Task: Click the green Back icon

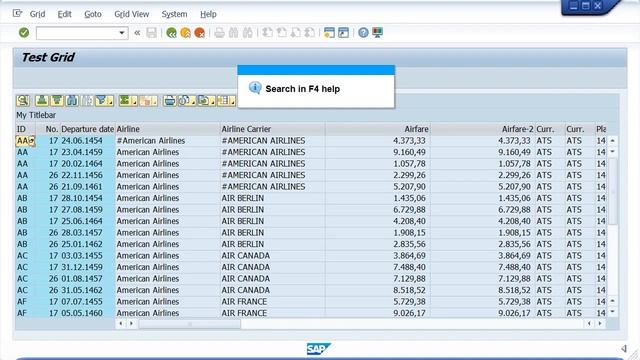Action: click(x=171, y=33)
